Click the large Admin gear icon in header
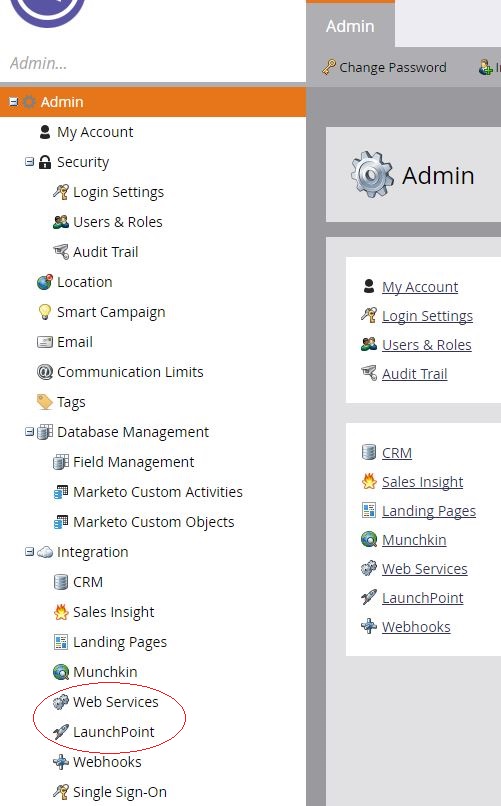This screenshot has width=501, height=806. click(372, 175)
